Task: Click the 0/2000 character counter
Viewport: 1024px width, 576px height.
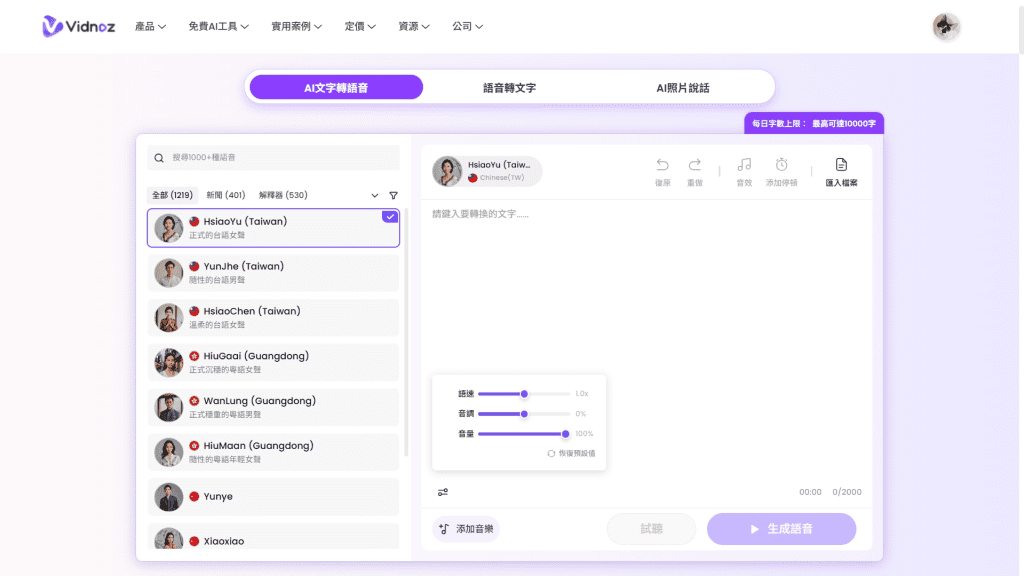Action: [x=846, y=492]
